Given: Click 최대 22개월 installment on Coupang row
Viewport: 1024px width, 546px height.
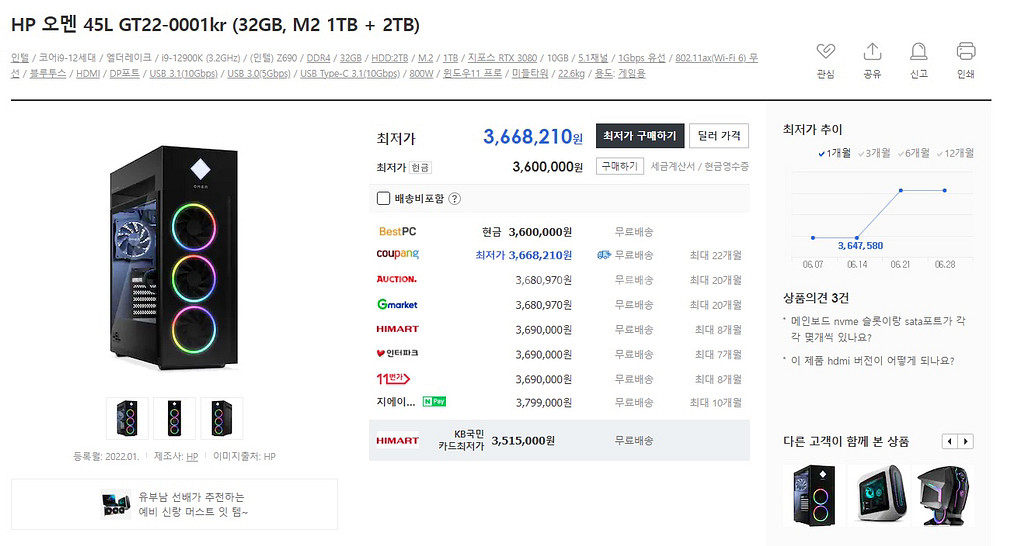Looking at the screenshot, I should click(x=716, y=255).
